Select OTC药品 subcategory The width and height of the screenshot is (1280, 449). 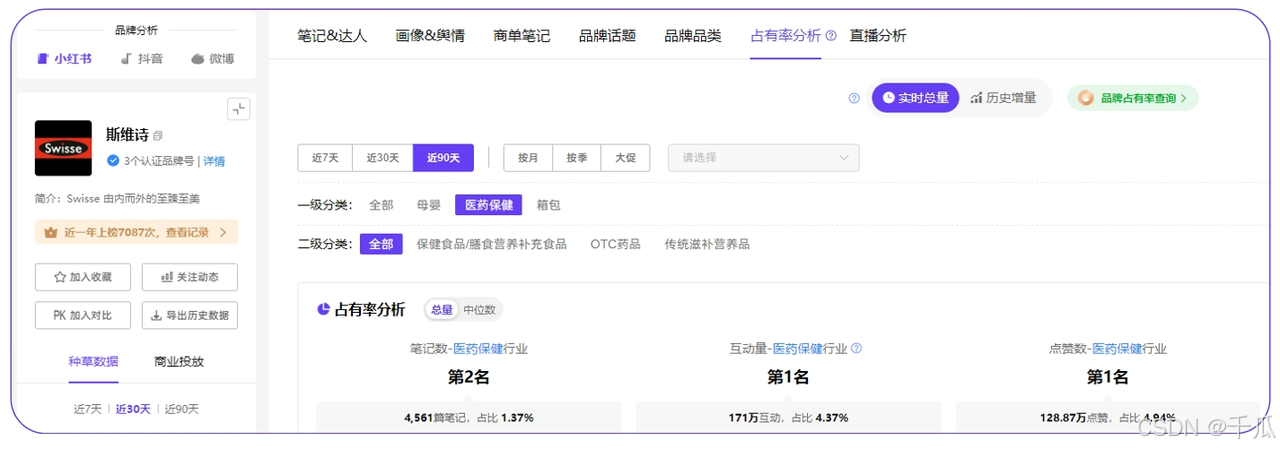(x=615, y=244)
